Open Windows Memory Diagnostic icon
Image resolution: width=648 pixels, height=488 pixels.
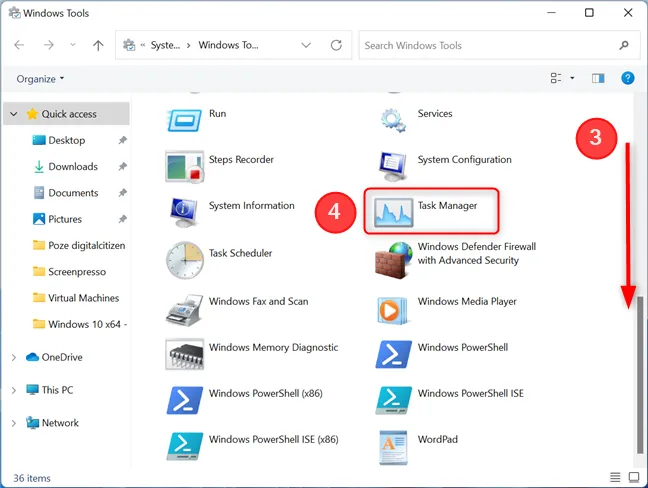point(184,354)
